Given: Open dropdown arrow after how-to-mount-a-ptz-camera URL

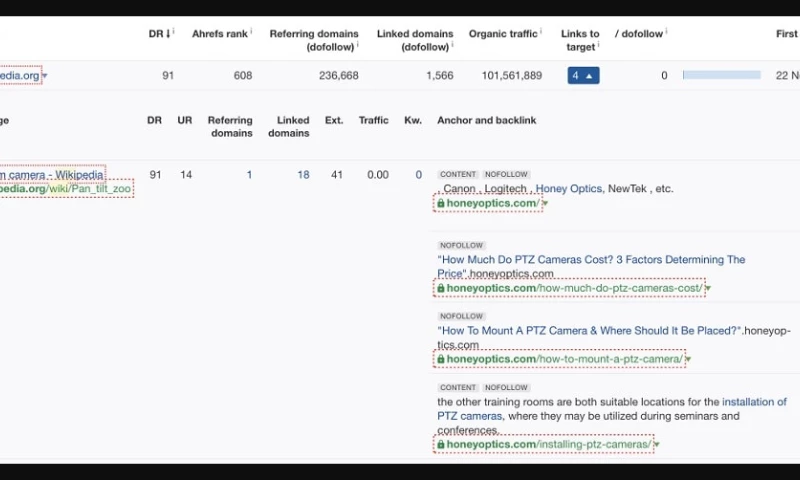Looking at the screenshot, I should tap(688, 360).
